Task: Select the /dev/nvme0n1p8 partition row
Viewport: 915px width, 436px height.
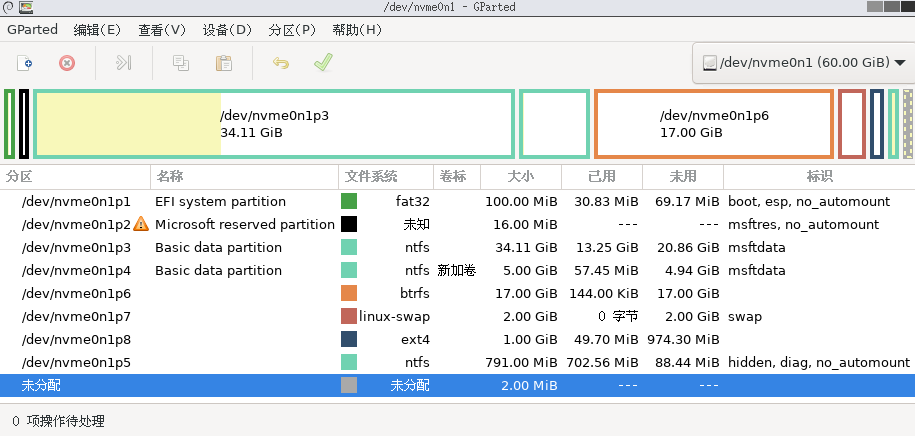Action: tap(458, 339)
